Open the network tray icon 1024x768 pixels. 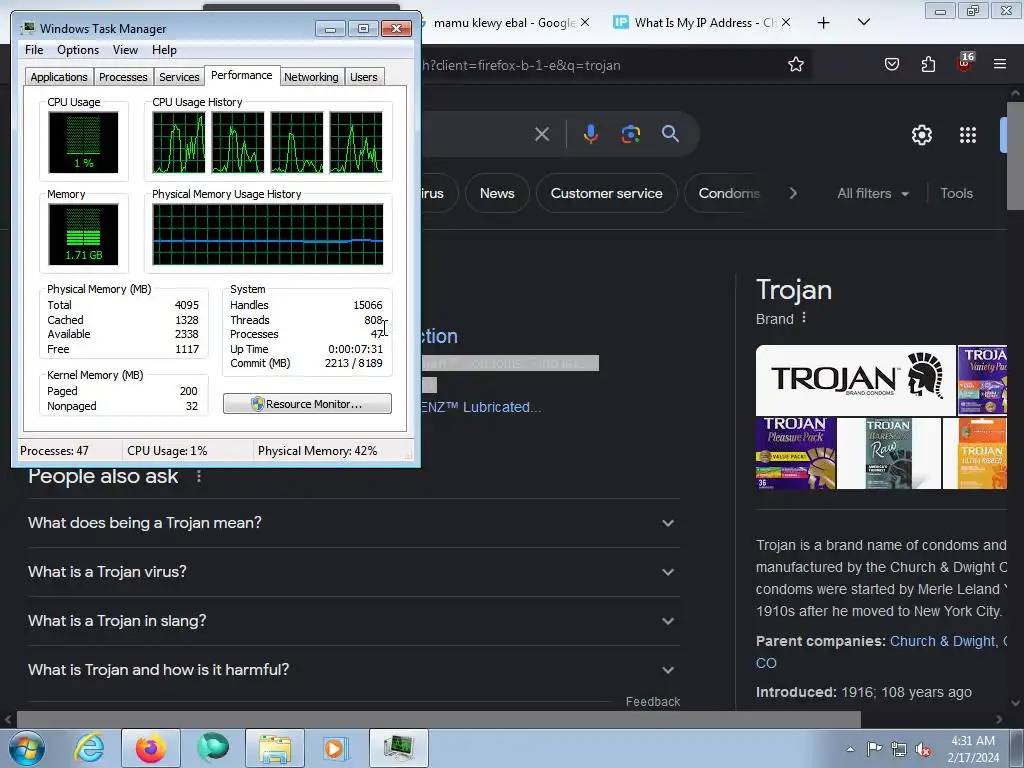899,749
